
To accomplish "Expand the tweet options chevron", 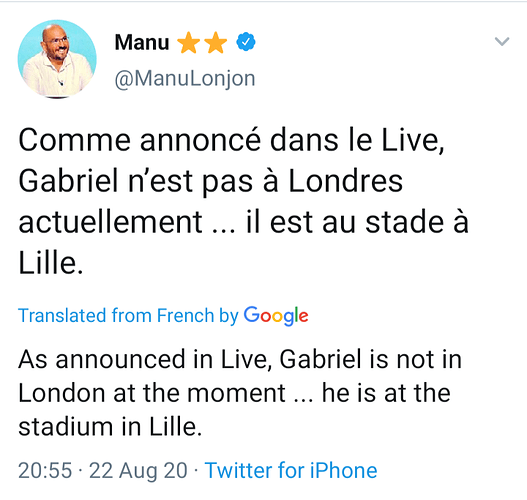I will coord(502,42).
